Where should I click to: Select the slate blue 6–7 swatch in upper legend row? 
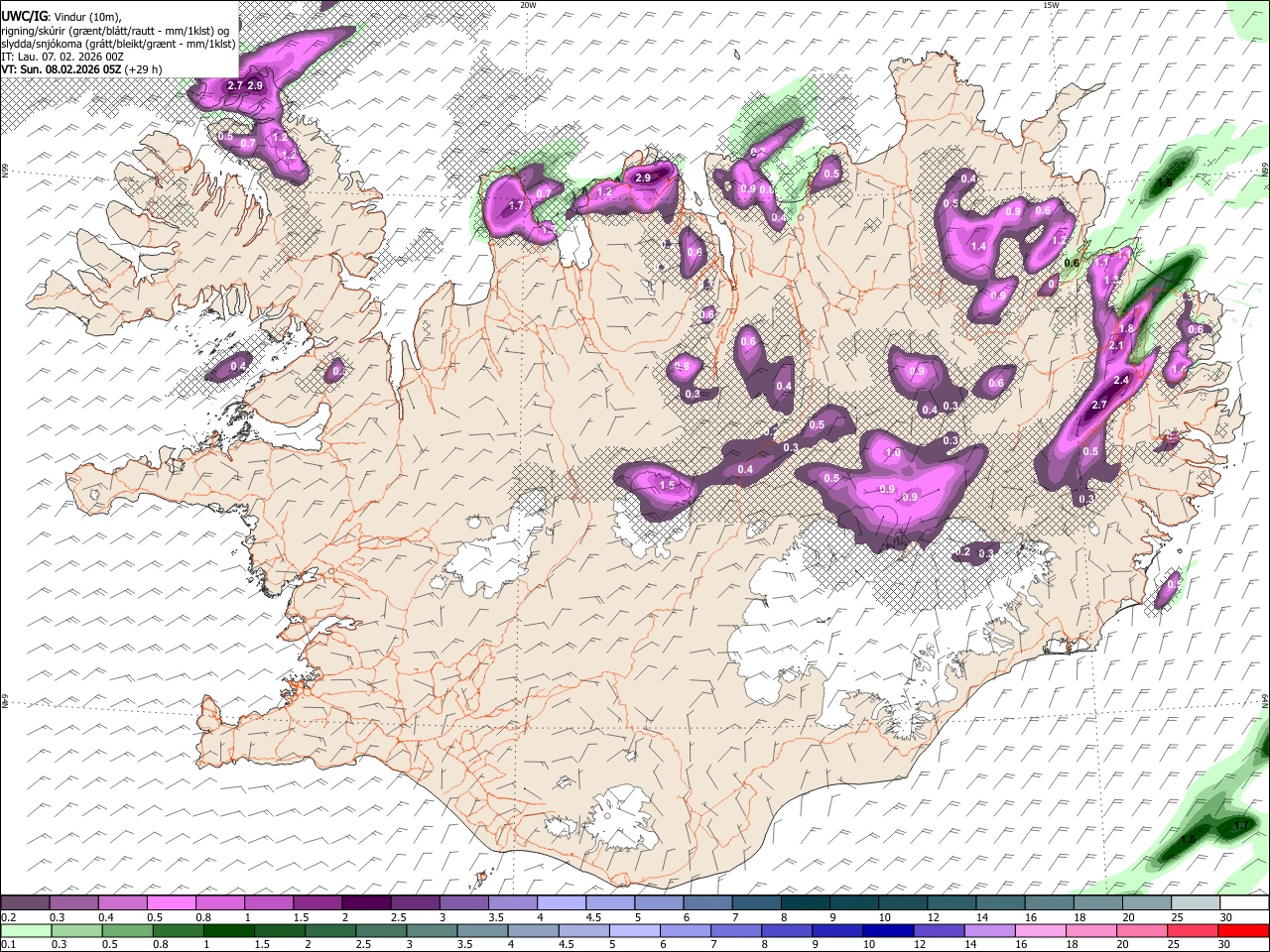point(708,903)
